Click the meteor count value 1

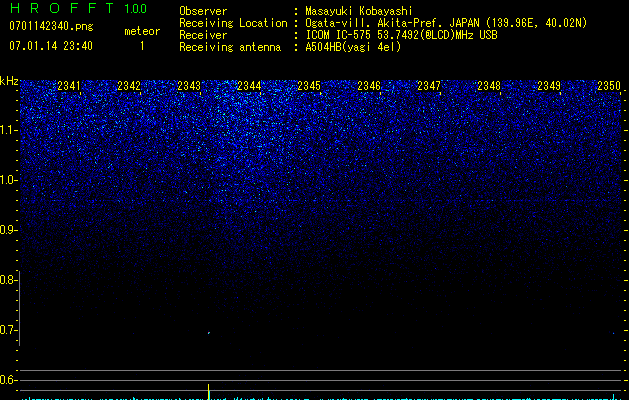[x=142, y=46]
